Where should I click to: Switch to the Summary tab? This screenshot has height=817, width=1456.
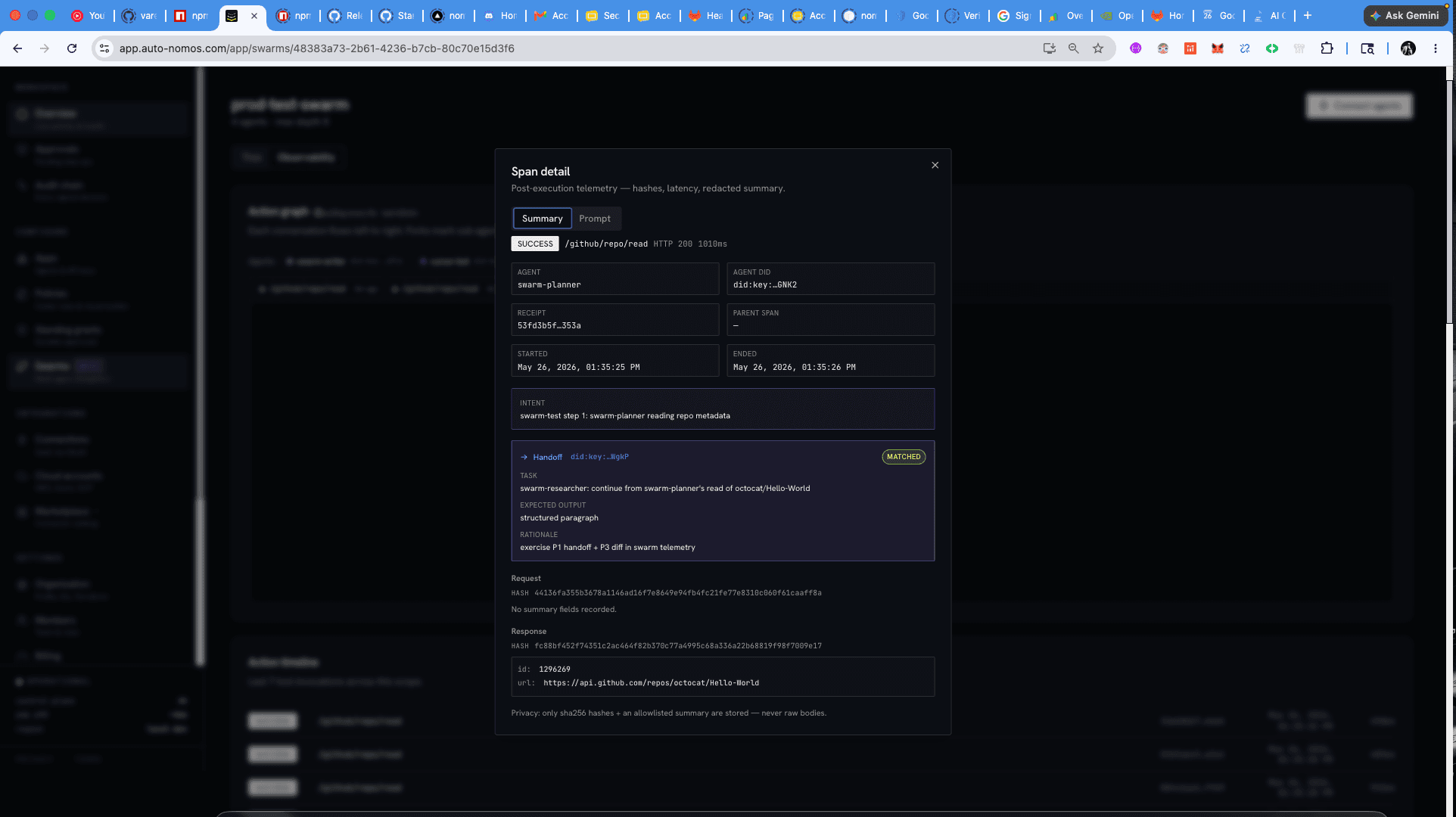pos(542,219)
